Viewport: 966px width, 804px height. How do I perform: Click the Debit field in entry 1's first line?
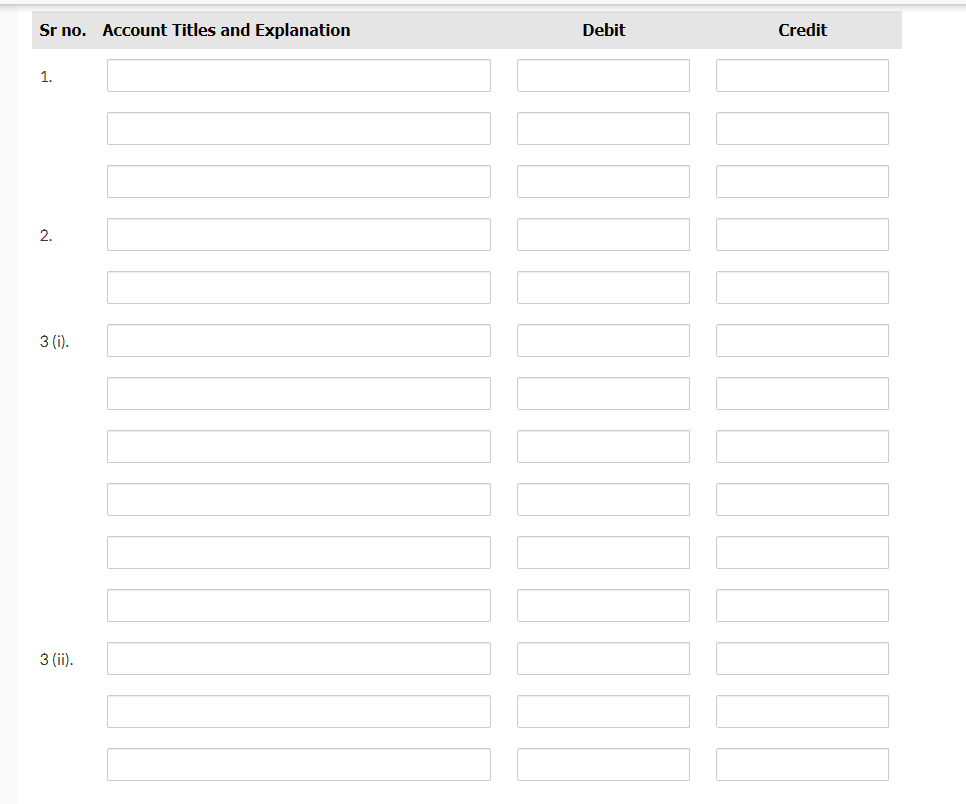coord(603,76)
